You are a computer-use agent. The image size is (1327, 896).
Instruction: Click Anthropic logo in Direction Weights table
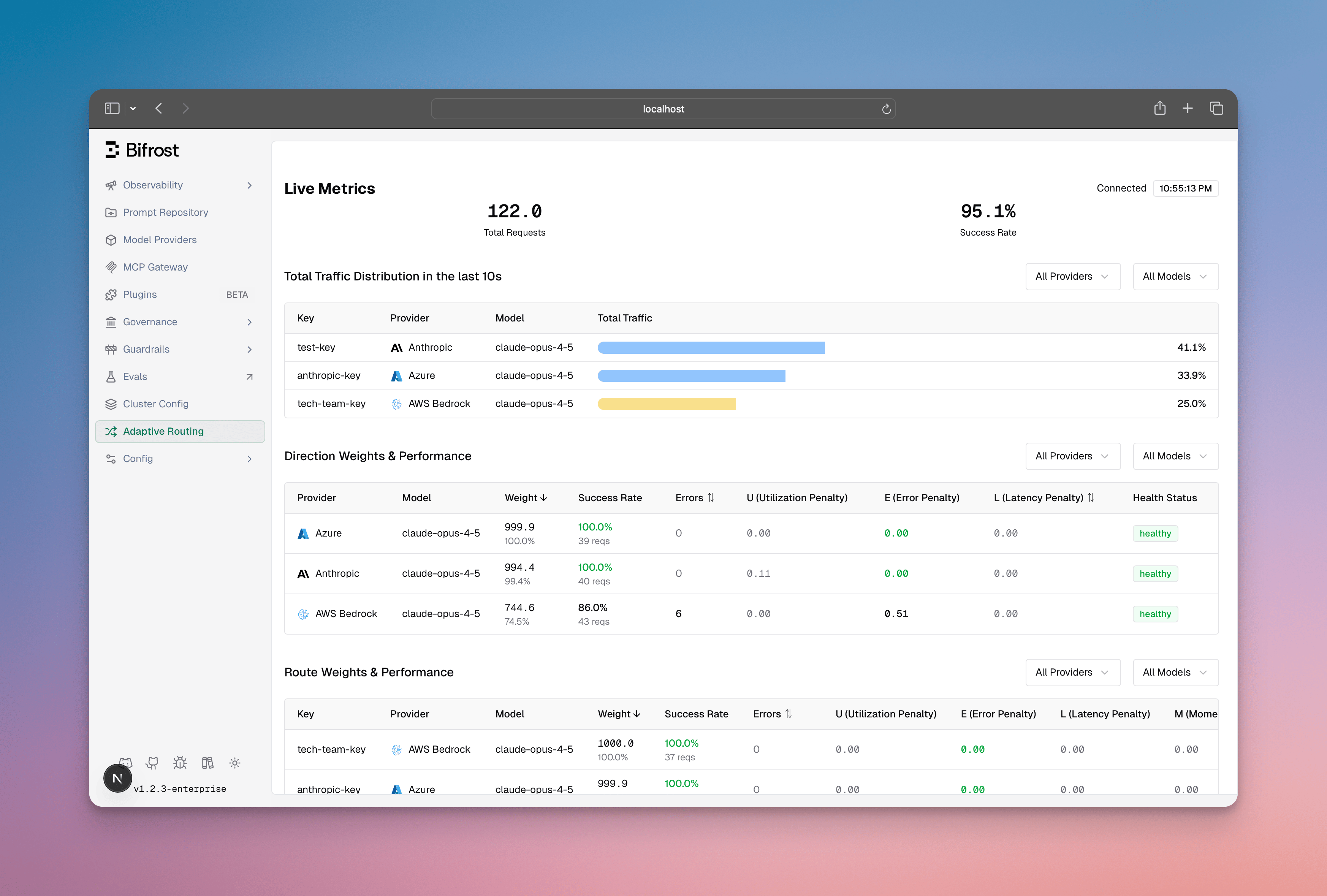tap(303, 574)
